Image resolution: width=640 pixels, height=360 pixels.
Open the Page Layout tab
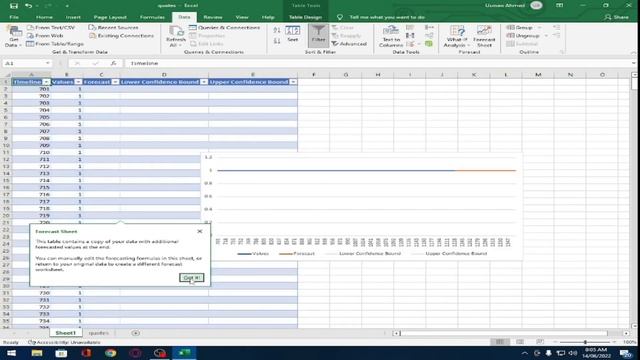pyautogui.click(x=110, y=17)
